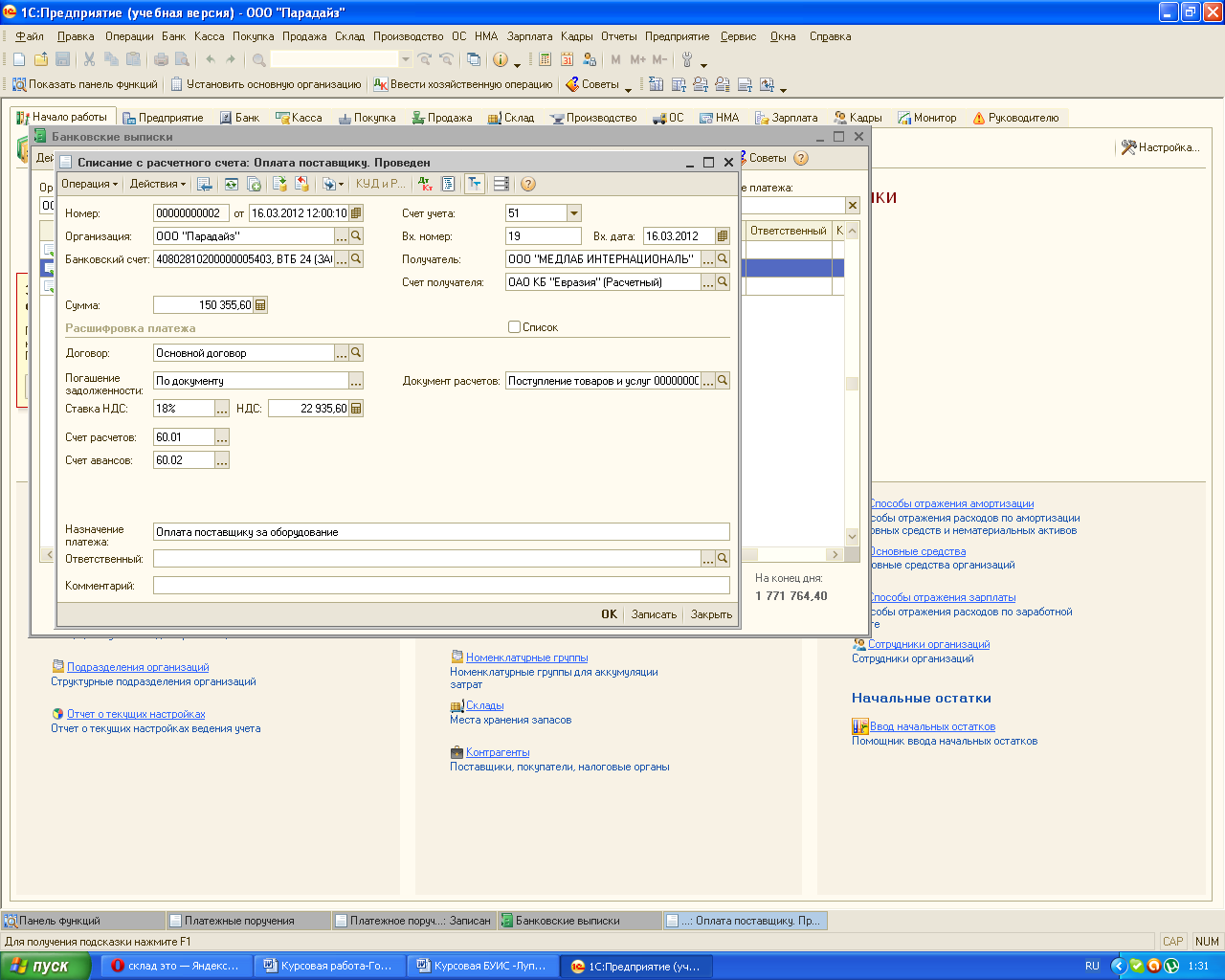
Task: Enable the Список checkbox
Action: (x=515, y=327)
